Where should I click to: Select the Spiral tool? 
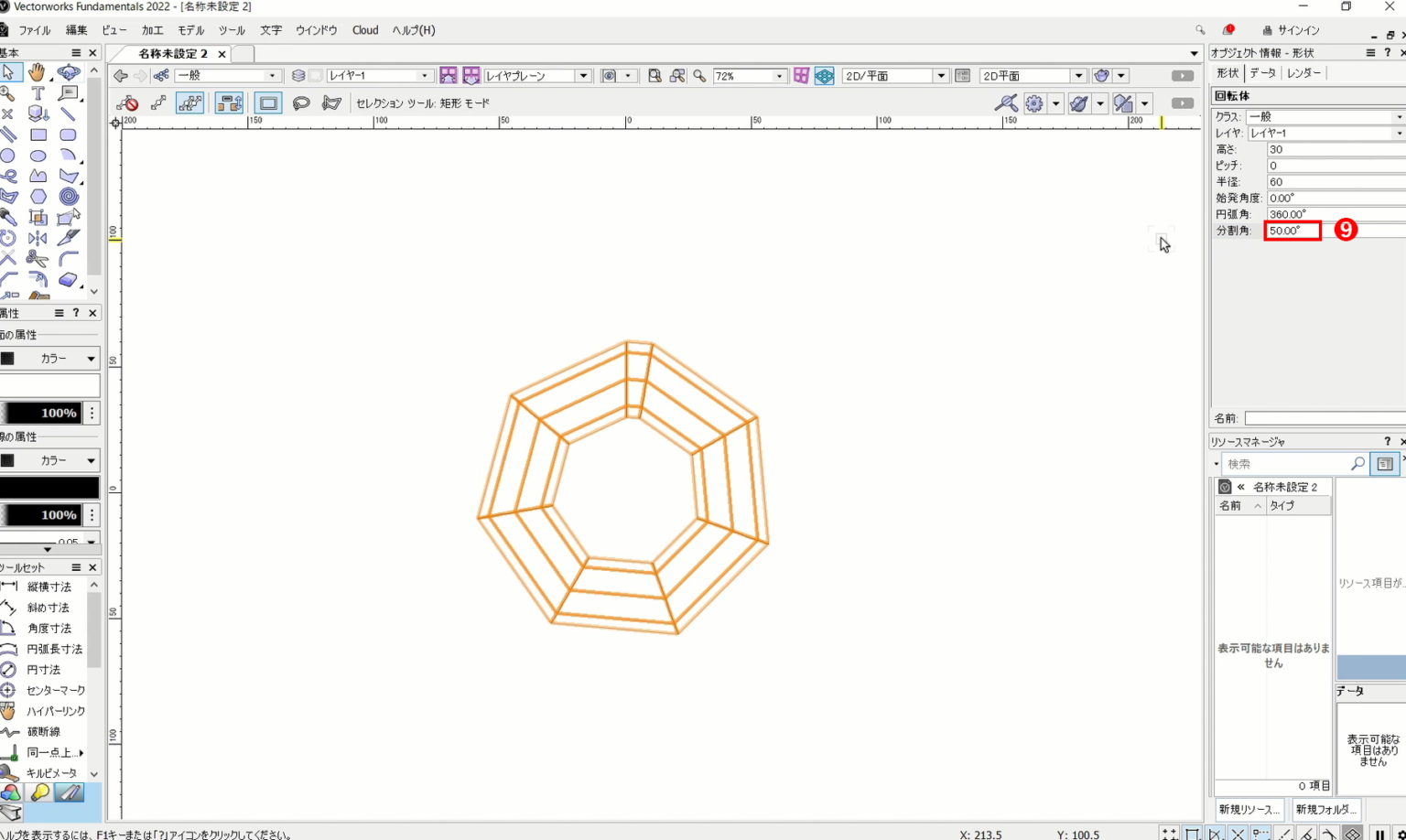coord(69,195)
